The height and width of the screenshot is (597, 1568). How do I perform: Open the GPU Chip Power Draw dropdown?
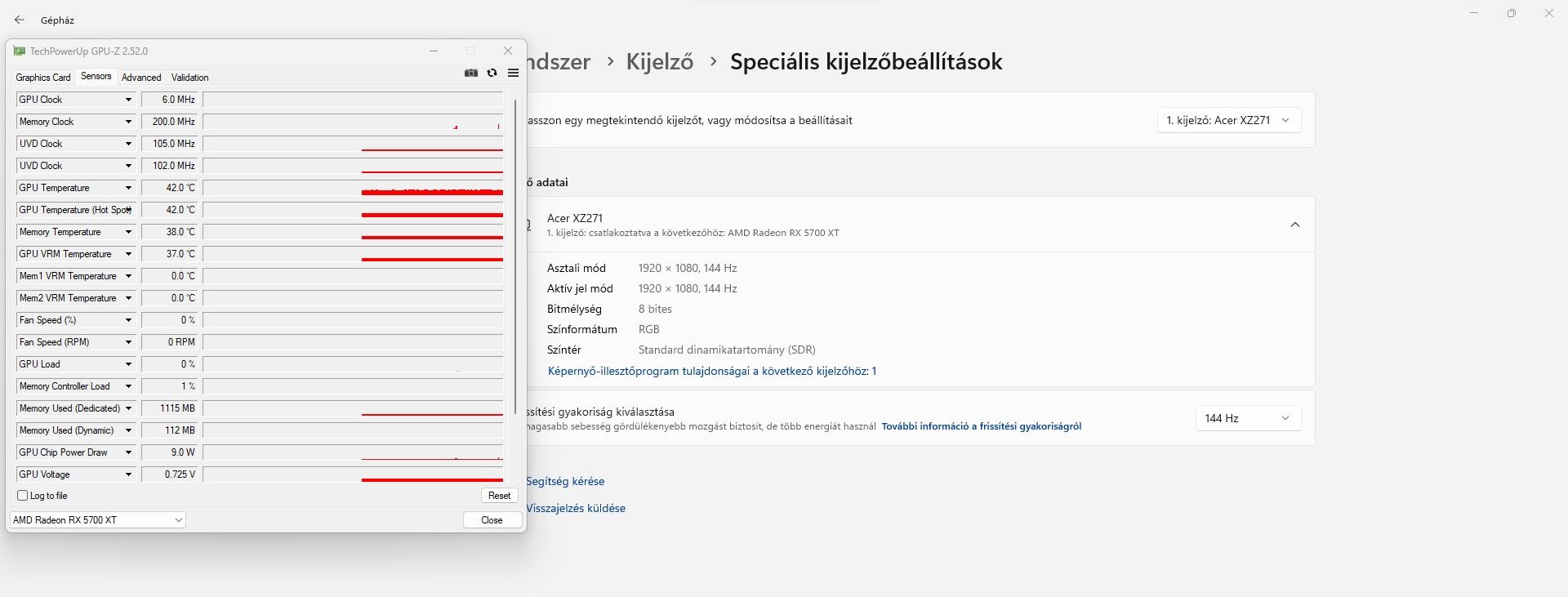point(128,452)
